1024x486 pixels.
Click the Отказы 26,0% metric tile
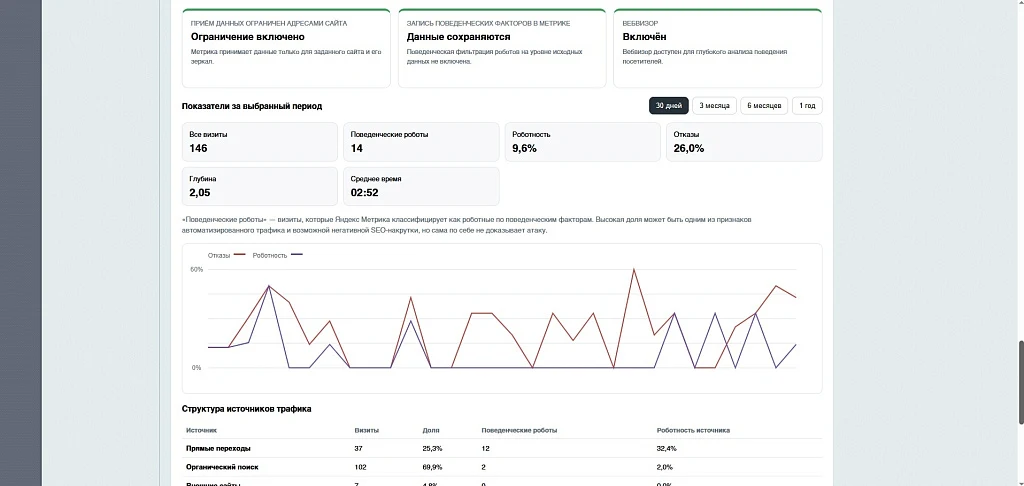coord(744,142)
